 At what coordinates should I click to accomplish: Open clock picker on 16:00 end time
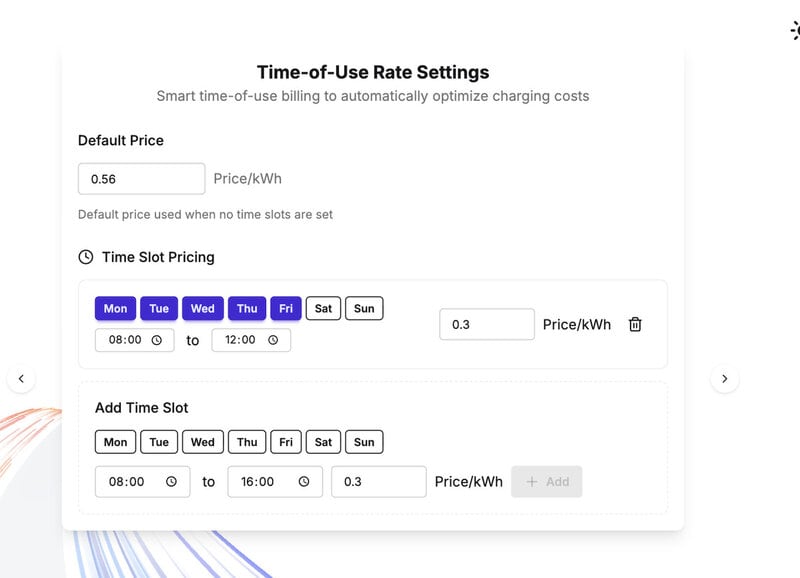(304, 482)
